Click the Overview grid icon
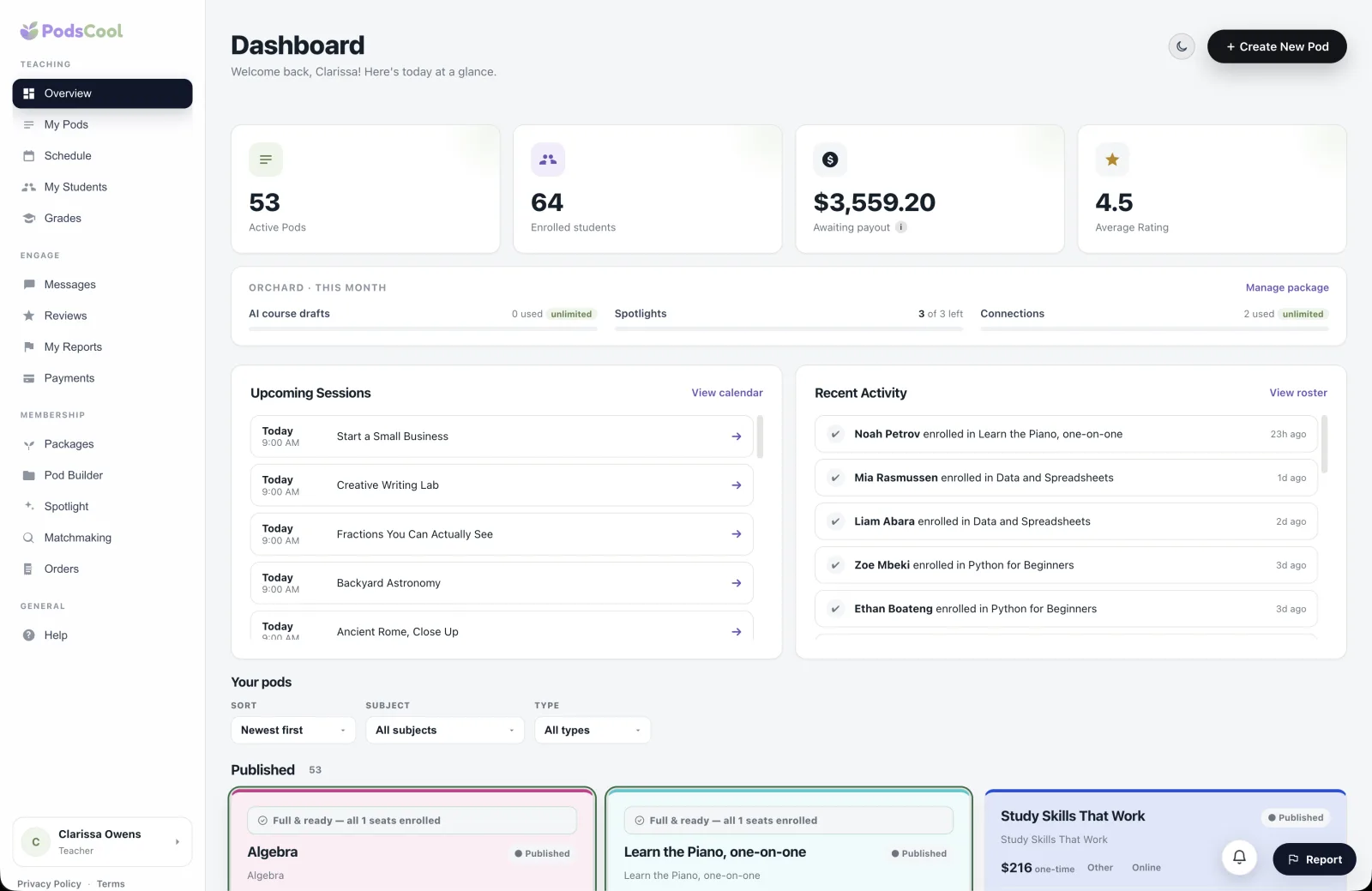The width and height of the screenshot is (1372, 891). (29, 93)
